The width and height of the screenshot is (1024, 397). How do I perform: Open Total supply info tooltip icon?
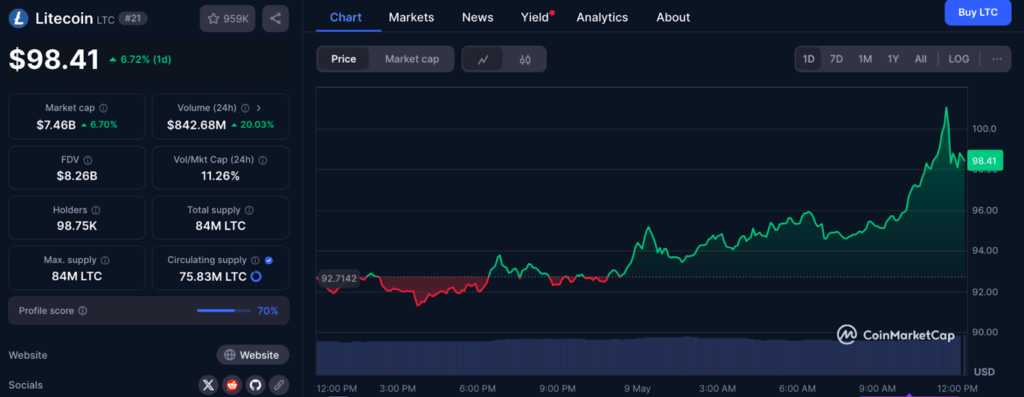point(249,210)
